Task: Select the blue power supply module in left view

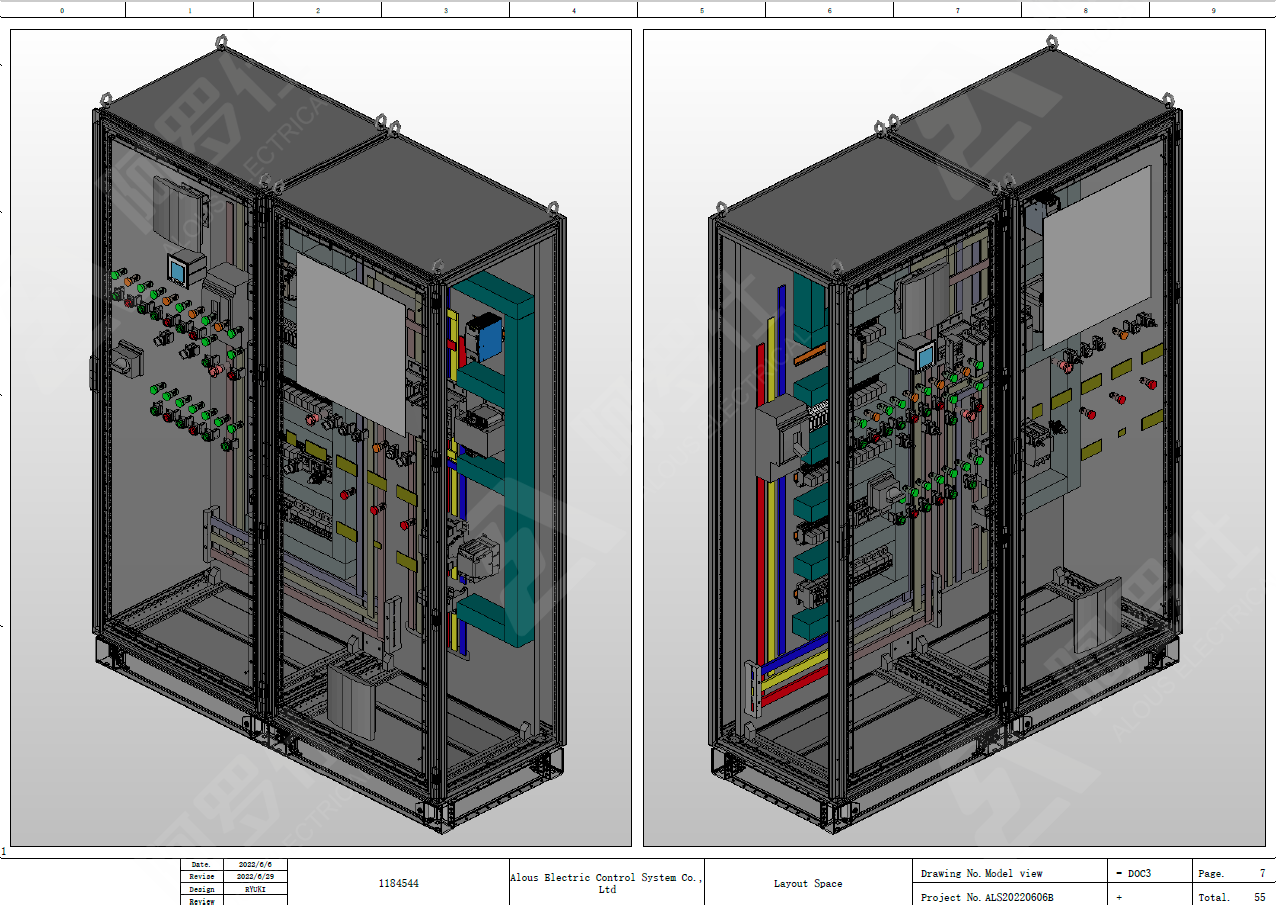Action: pyautogui.click(x=485, y=337)
